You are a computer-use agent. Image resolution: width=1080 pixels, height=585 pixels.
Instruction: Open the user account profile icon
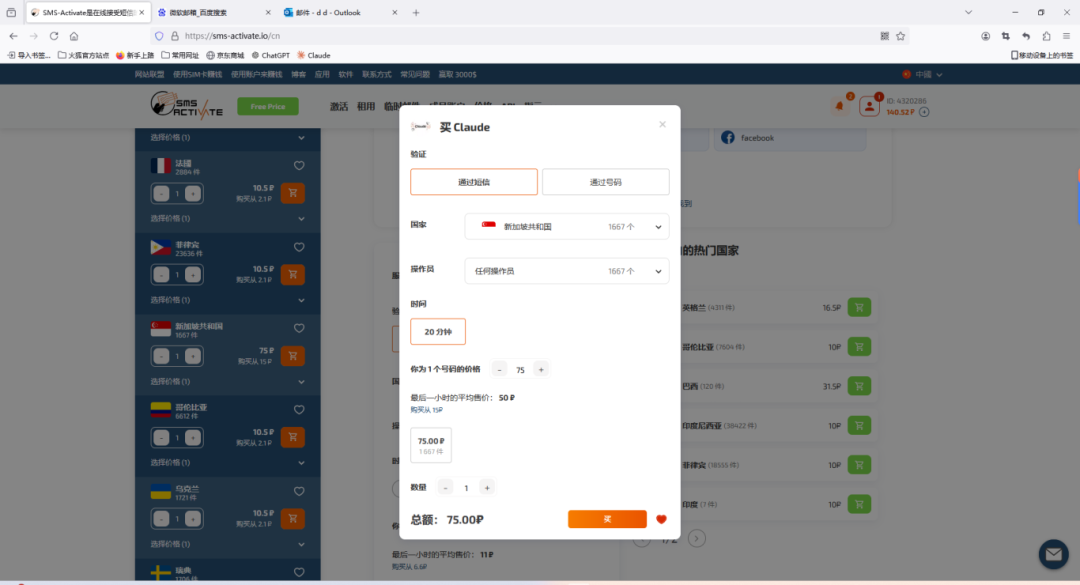click(872, 105)
